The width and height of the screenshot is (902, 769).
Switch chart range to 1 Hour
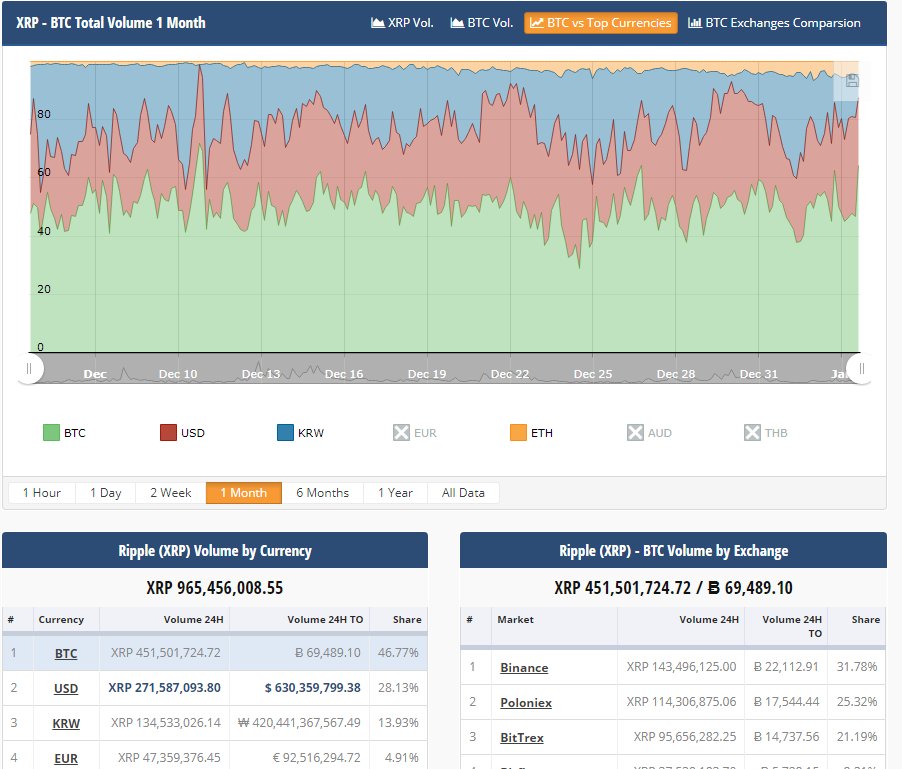[x=42, y=493]
